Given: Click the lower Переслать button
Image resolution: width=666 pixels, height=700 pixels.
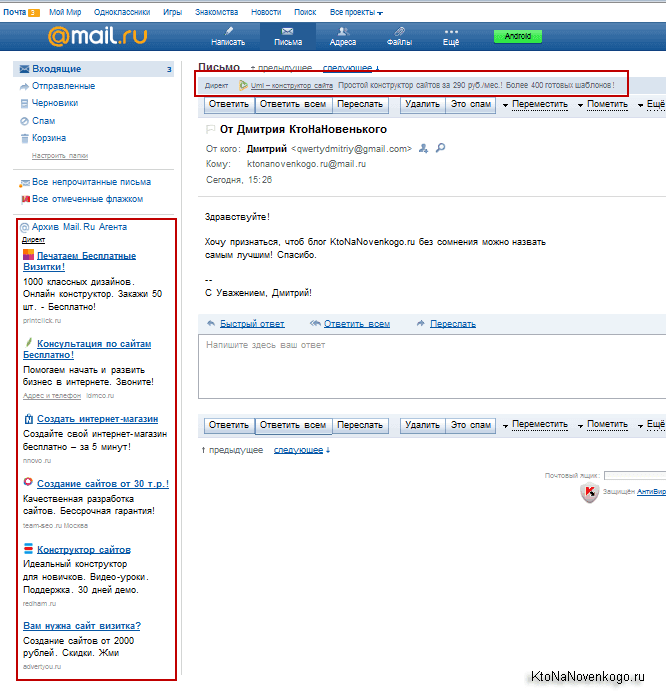Looking at the screenshot, I should tap(360, 425).
